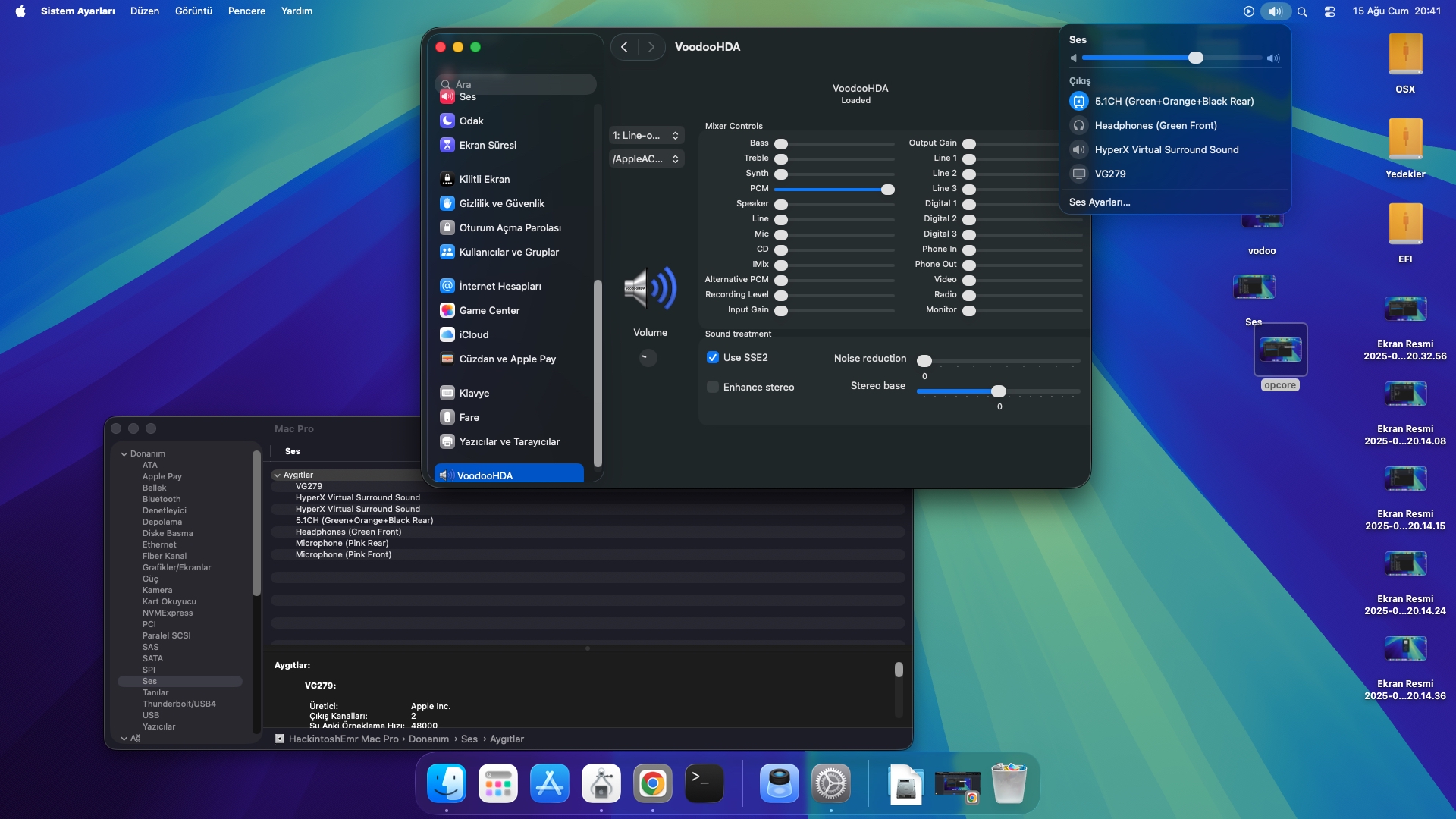
Task: Open Gizlilik ve Güvenlik in the sidebar
Action: click(501, 203)
